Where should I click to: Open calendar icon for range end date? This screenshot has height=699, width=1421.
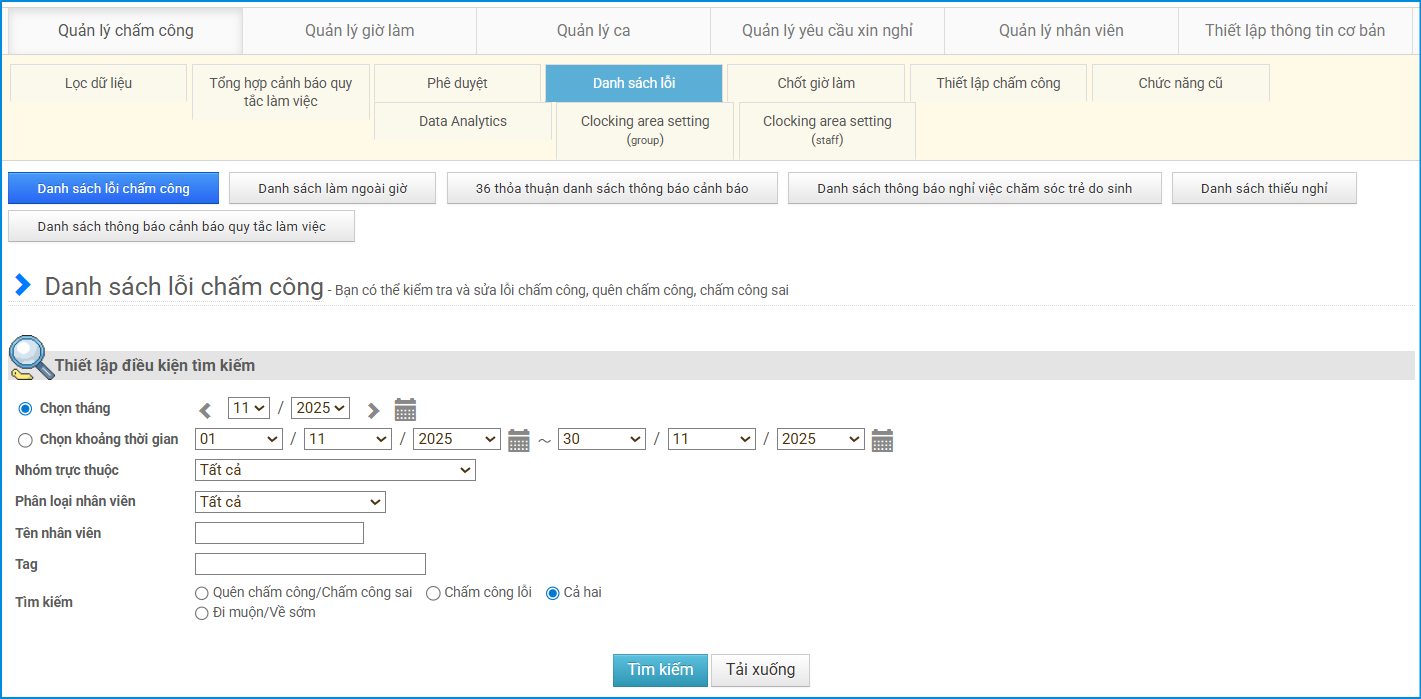click(x=882, y=440)
